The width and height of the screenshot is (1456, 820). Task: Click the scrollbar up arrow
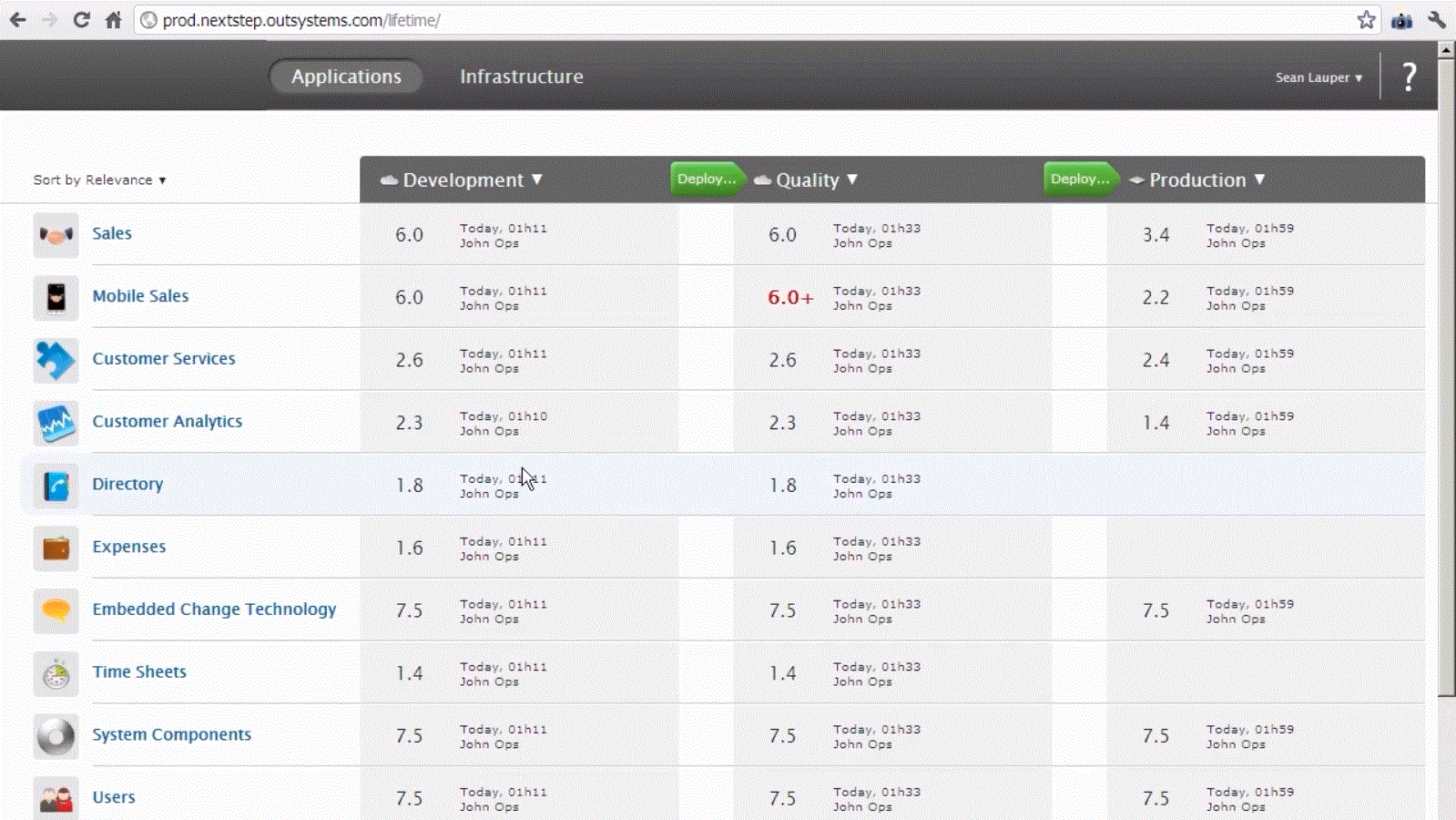(x=1446, y=49)
